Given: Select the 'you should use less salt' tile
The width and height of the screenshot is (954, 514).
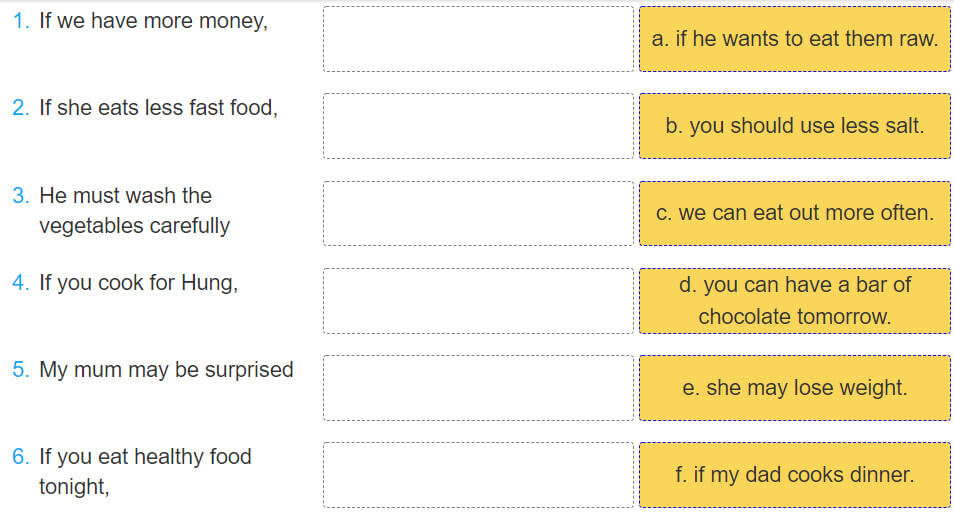Looking at the screenshot, I should [x=794, y=126].
